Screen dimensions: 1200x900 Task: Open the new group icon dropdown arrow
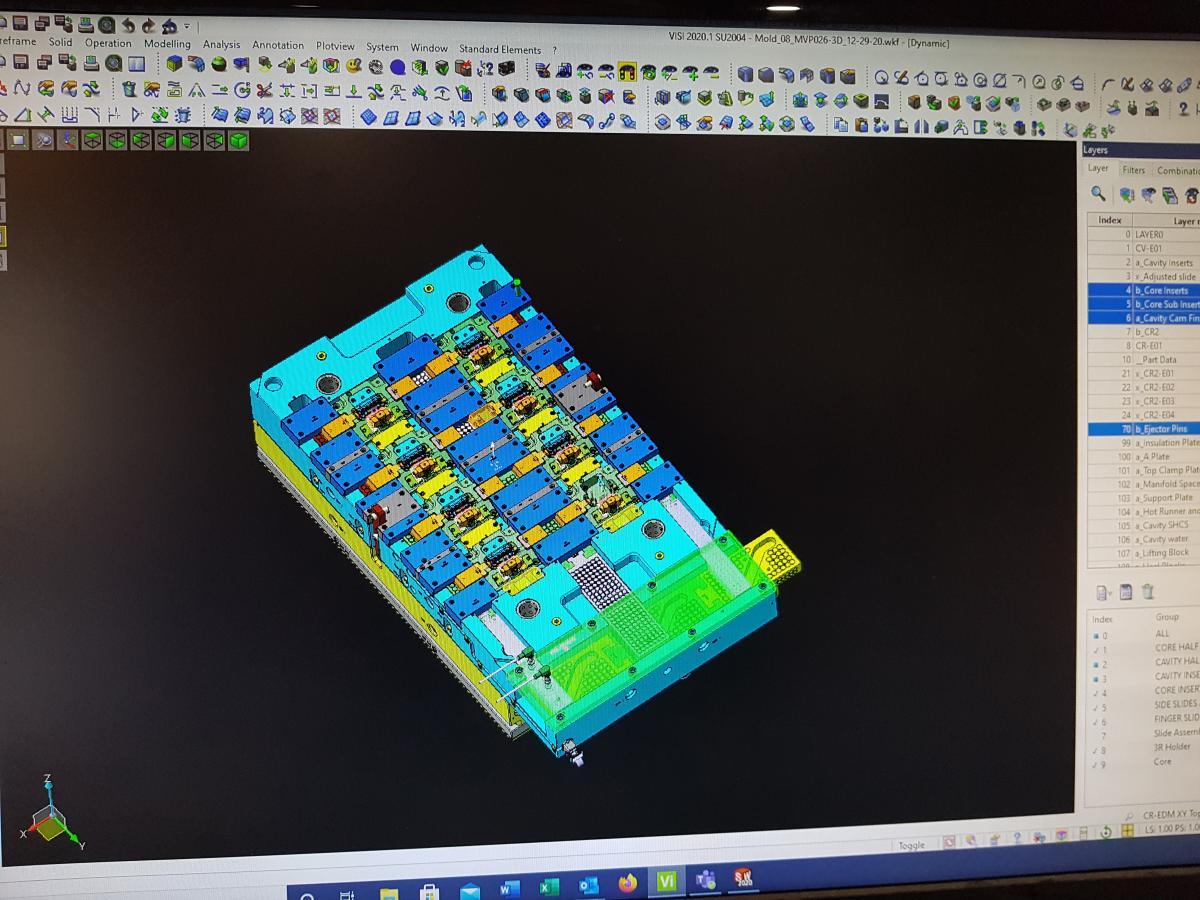(x=1110, y=593)
